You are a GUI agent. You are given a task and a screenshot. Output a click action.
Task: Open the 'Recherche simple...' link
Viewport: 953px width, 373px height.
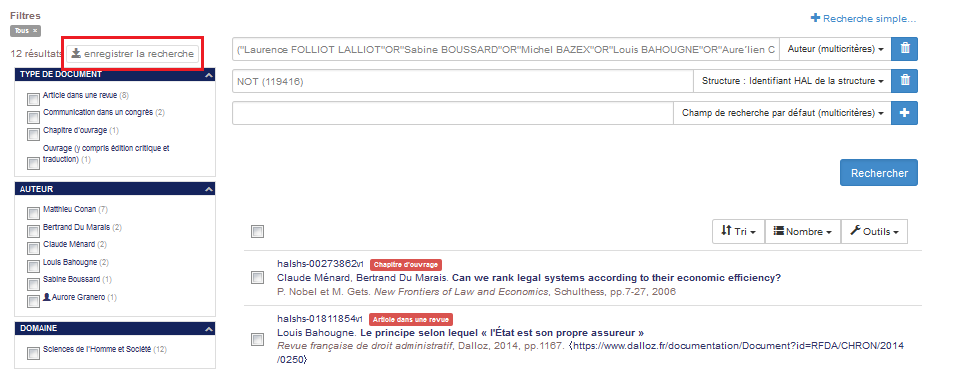(x=863, y=19)
